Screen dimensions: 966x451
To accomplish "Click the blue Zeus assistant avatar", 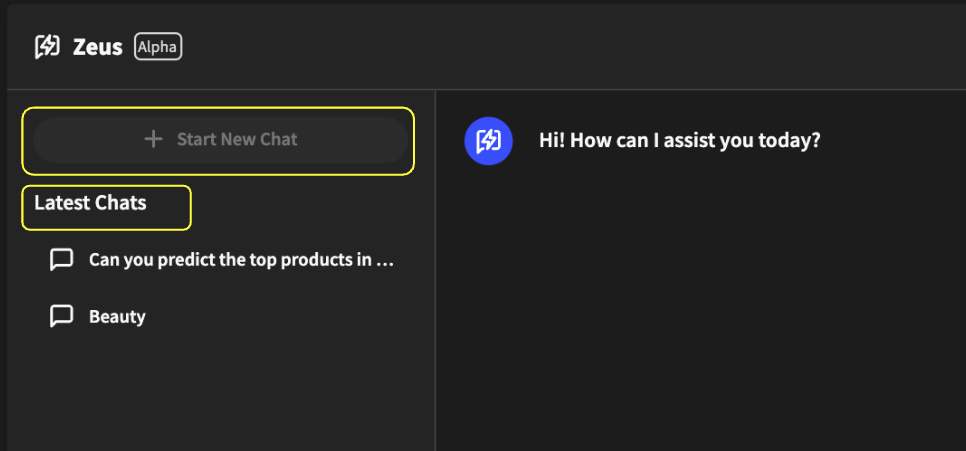I will pyautogui.click(x=488, y=140).
